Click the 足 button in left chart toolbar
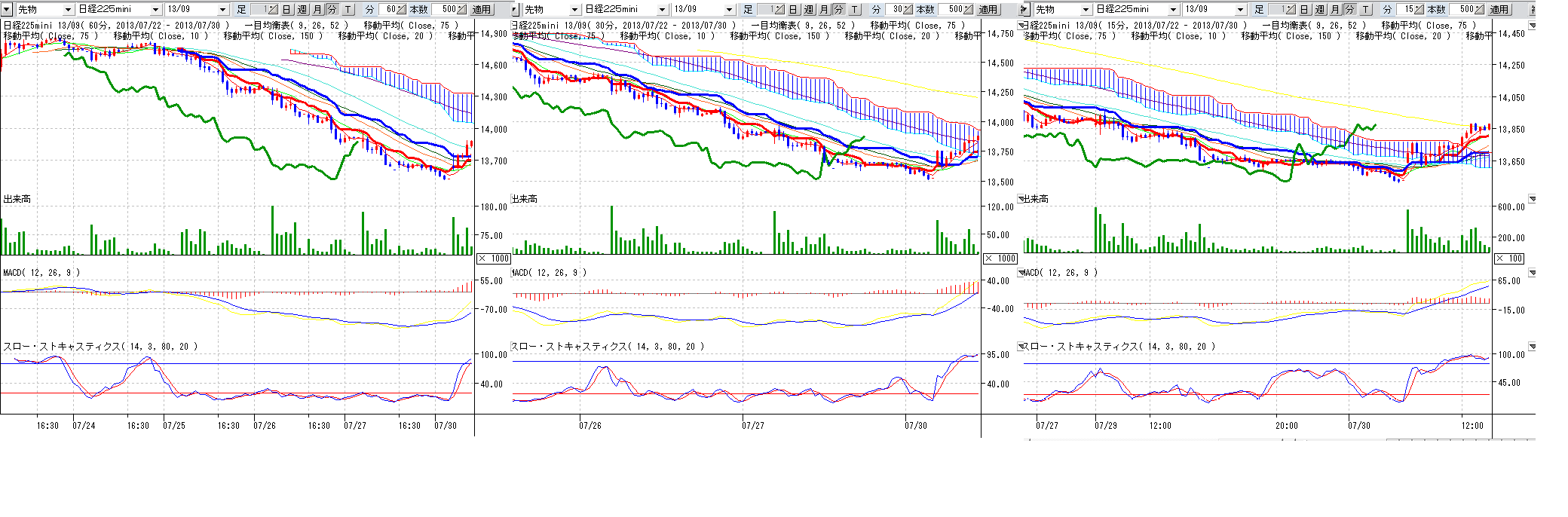 (x=241, y=9)
